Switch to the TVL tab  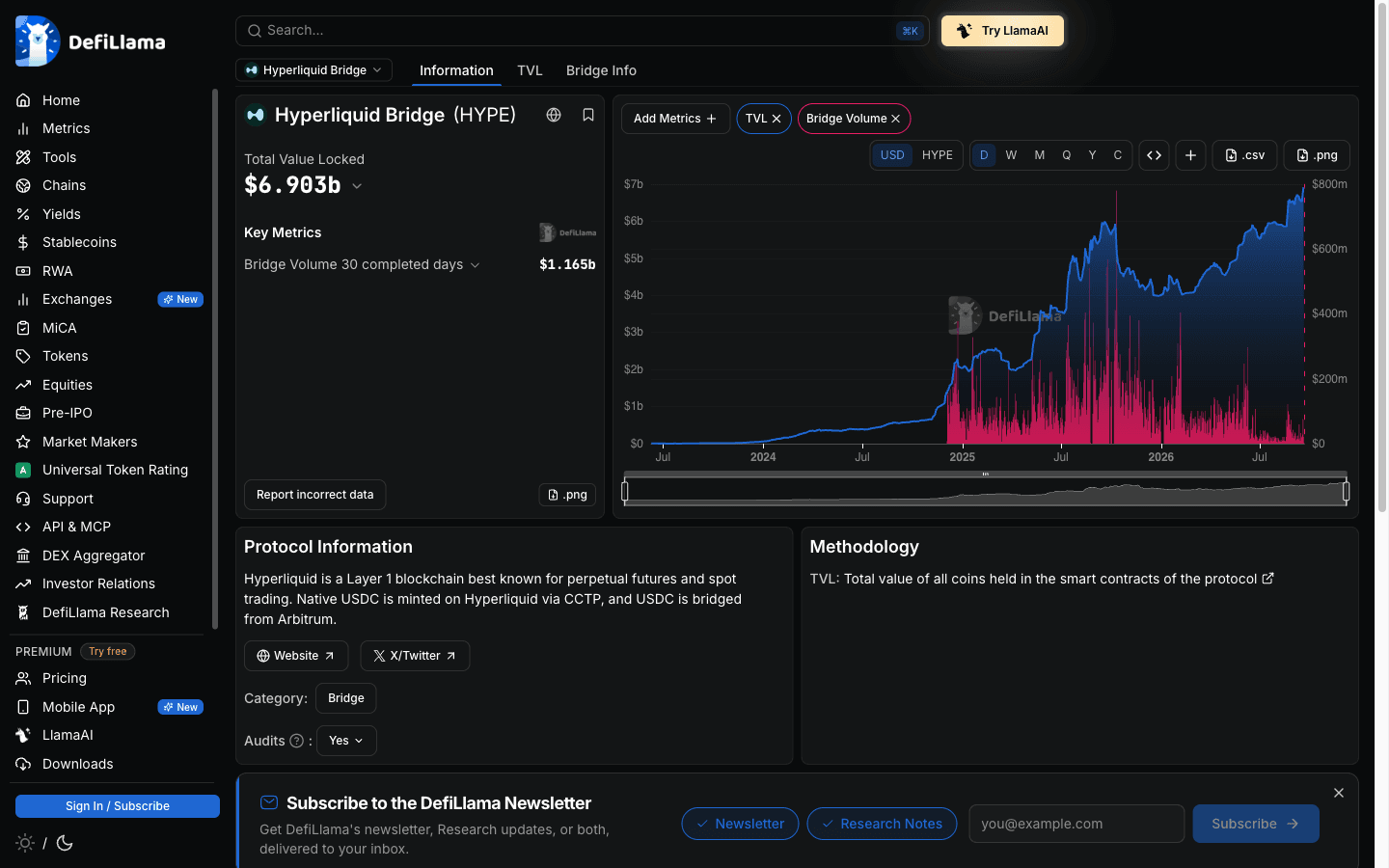(x=530, y=70)
